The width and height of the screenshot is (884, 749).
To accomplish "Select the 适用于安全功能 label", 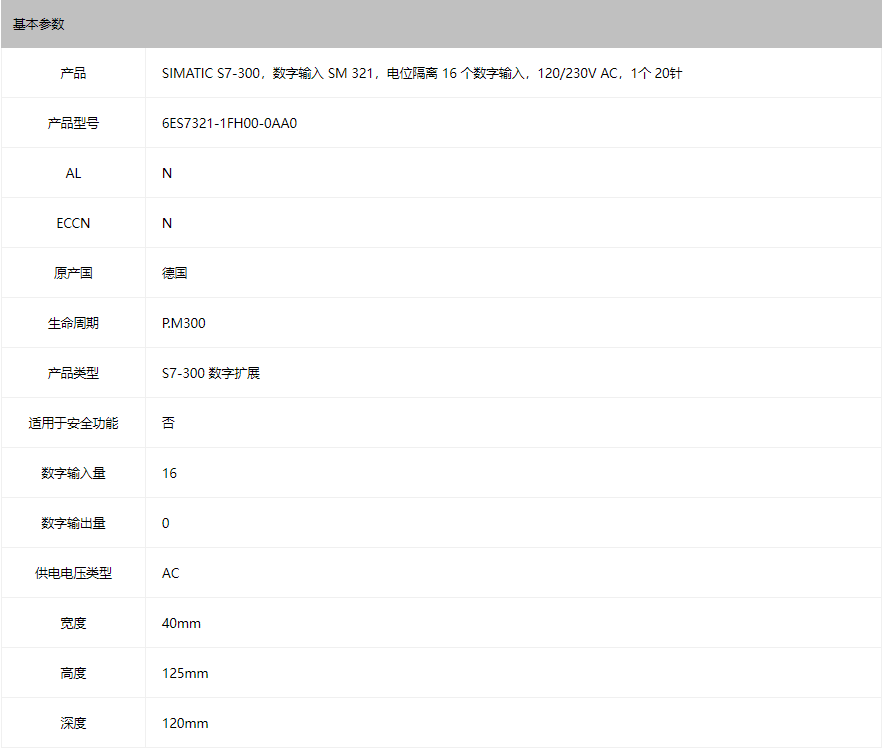I will click(73, 423).
